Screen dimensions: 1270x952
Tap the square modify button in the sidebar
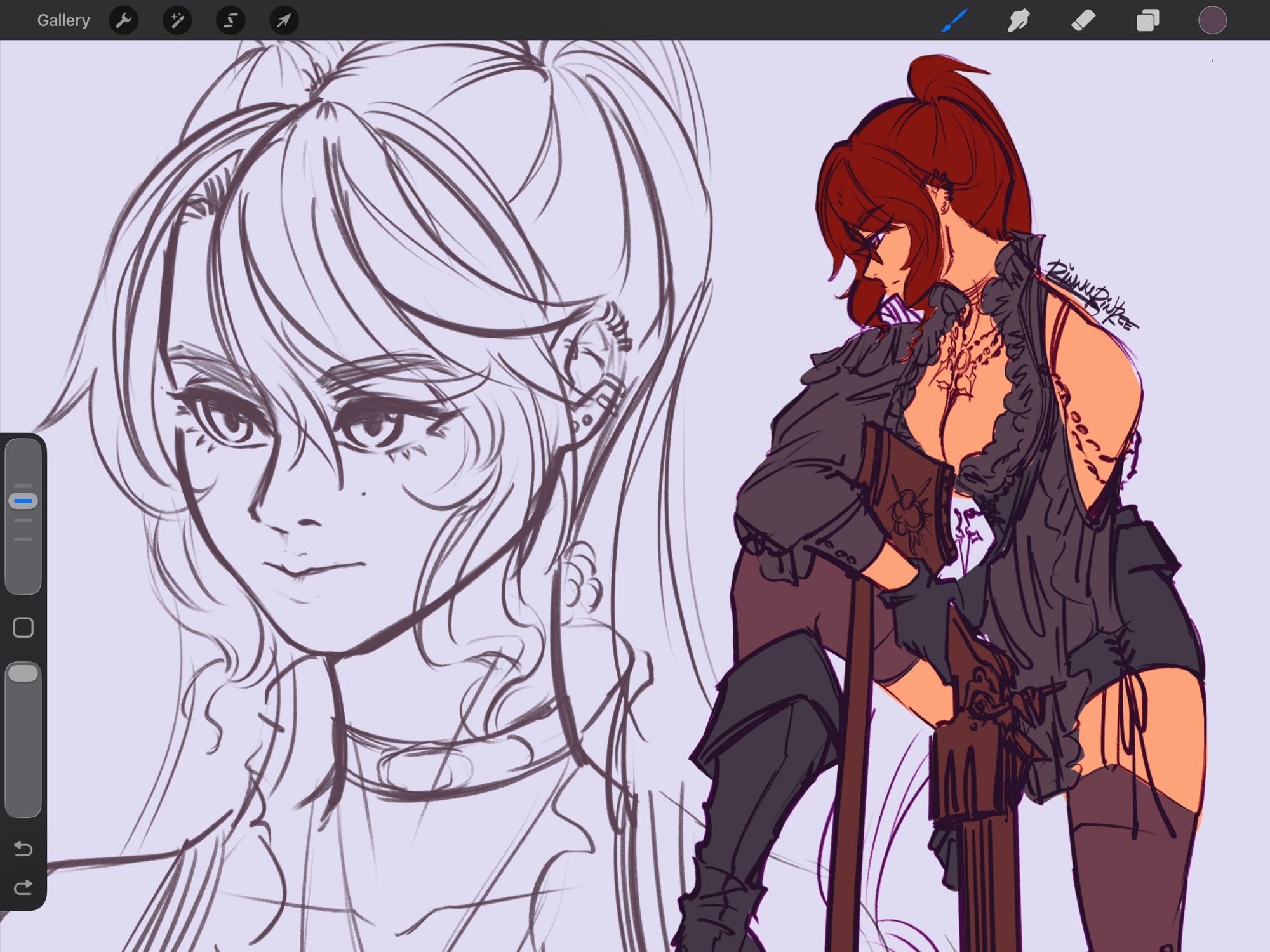click(x=23, y=628)
